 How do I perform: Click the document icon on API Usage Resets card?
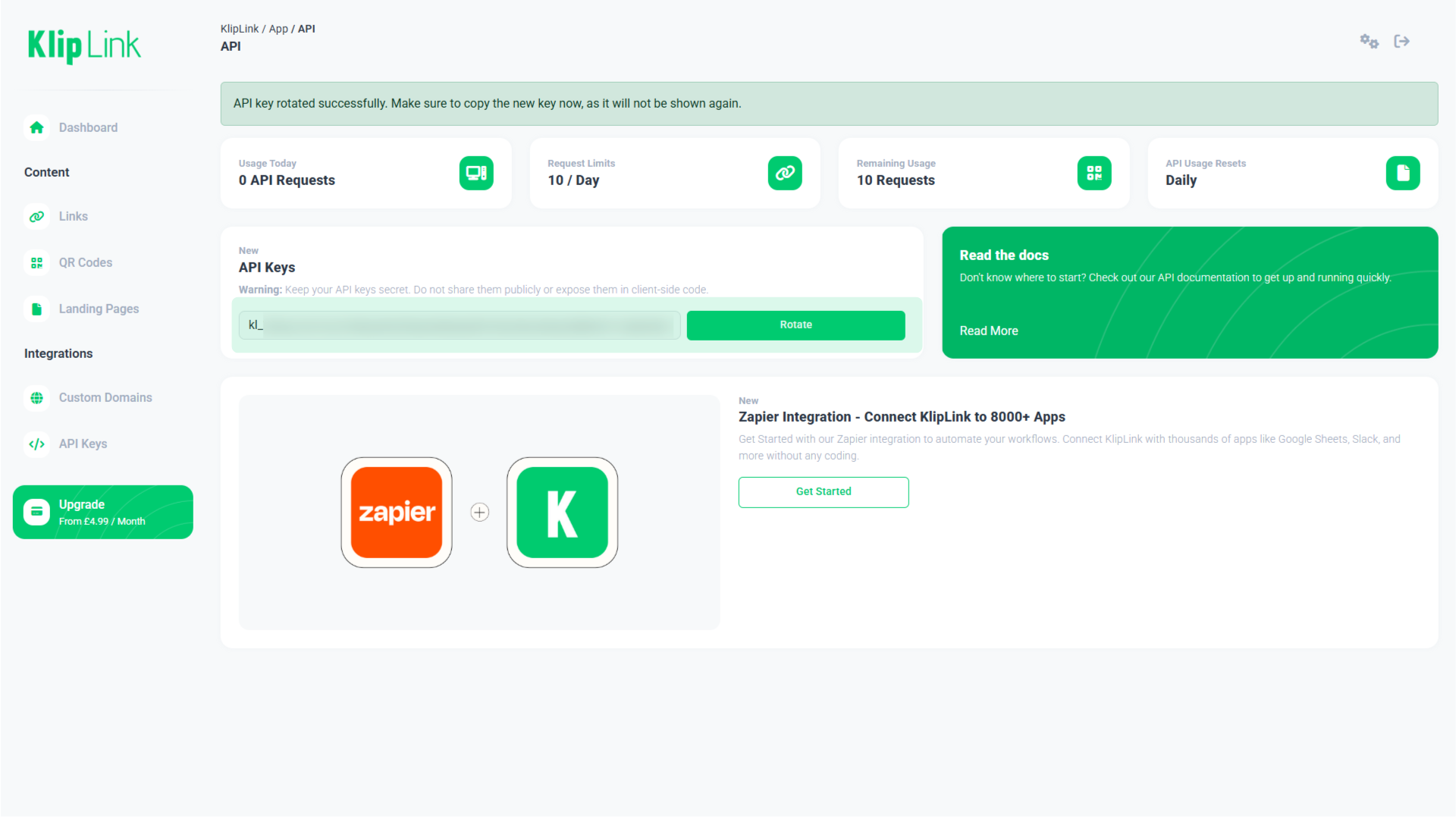coord(1403,173)
